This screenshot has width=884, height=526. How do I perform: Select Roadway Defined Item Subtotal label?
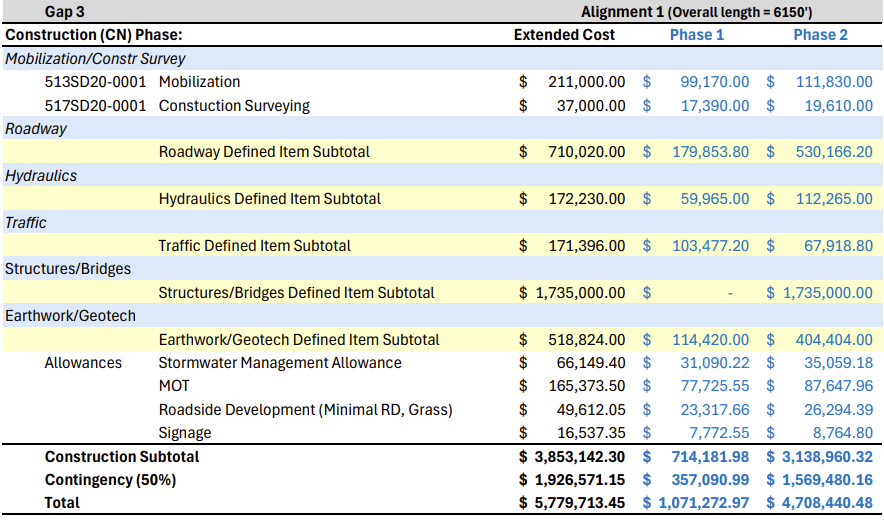(x=264, y=152)
